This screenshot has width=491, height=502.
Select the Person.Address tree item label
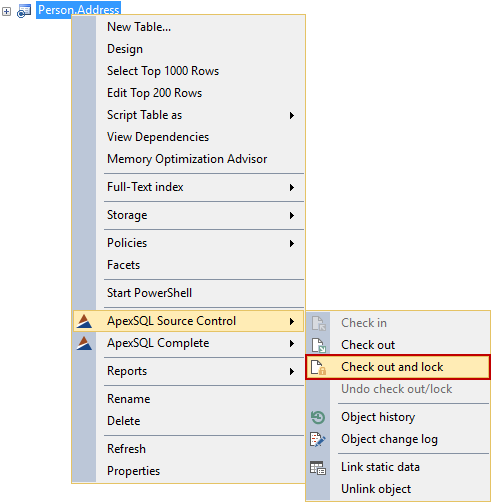78,10
